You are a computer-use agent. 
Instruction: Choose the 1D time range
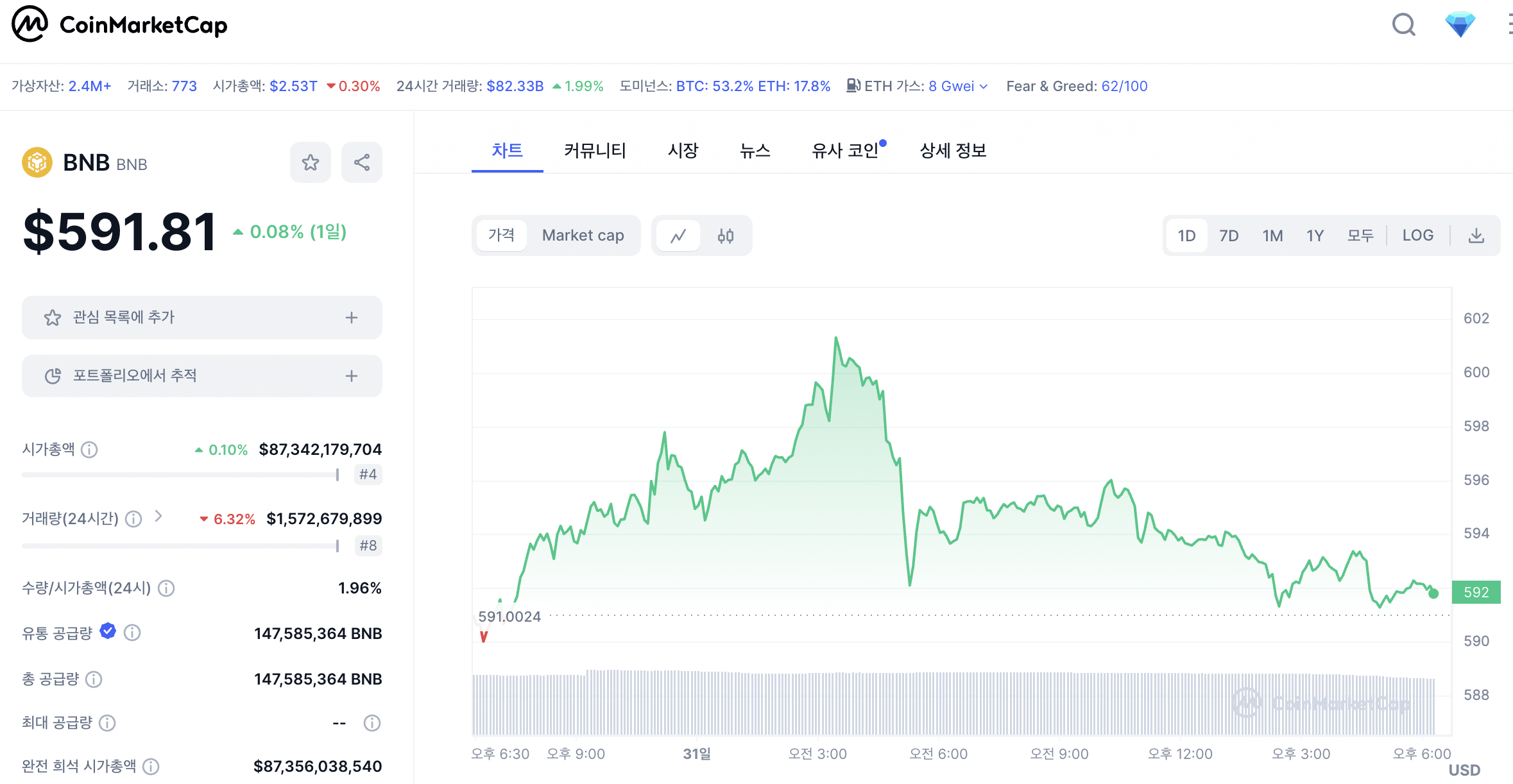click(1186, 235)
